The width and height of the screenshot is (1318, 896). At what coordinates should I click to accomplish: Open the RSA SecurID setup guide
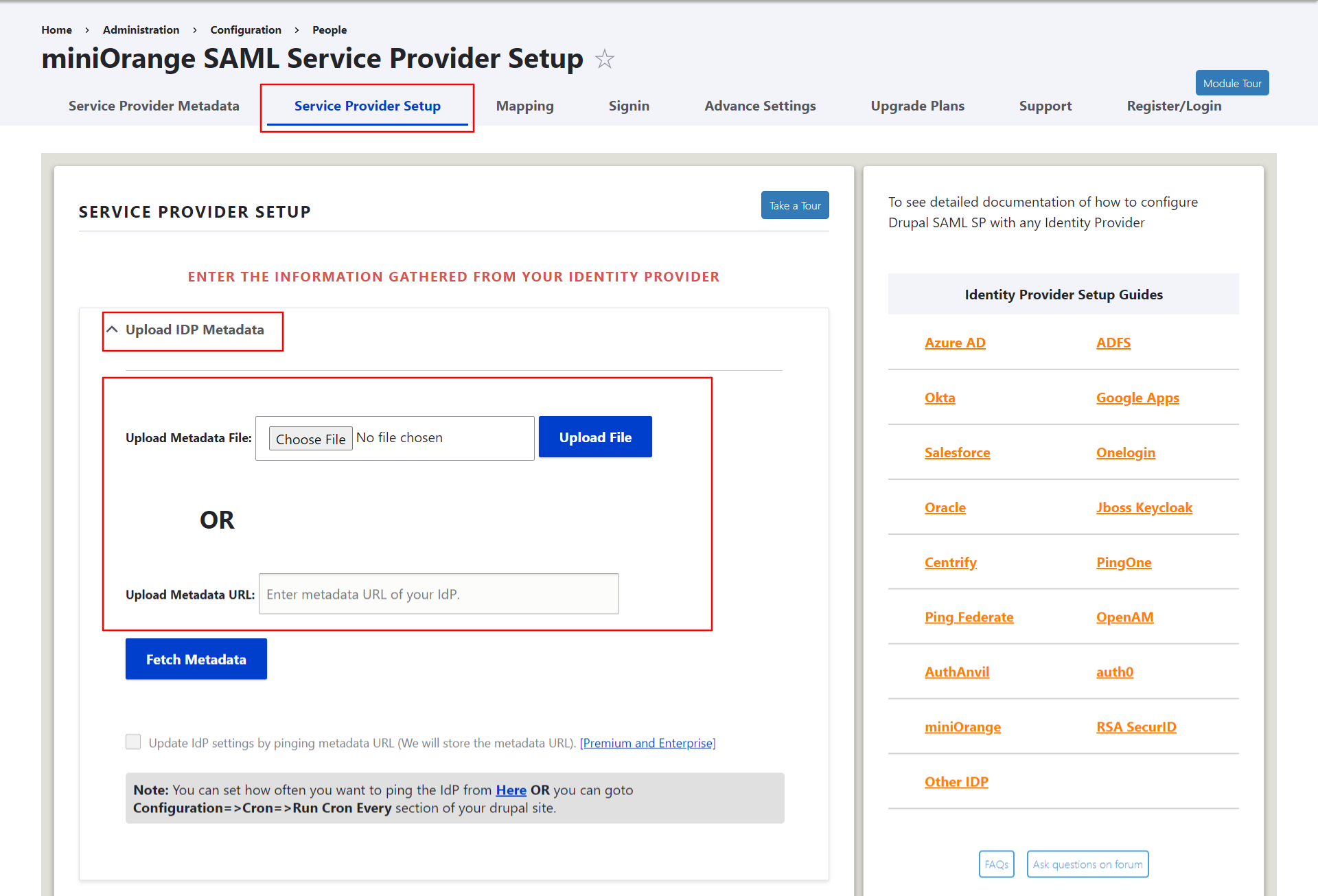pyautogui.click(x=1136, y=727)
